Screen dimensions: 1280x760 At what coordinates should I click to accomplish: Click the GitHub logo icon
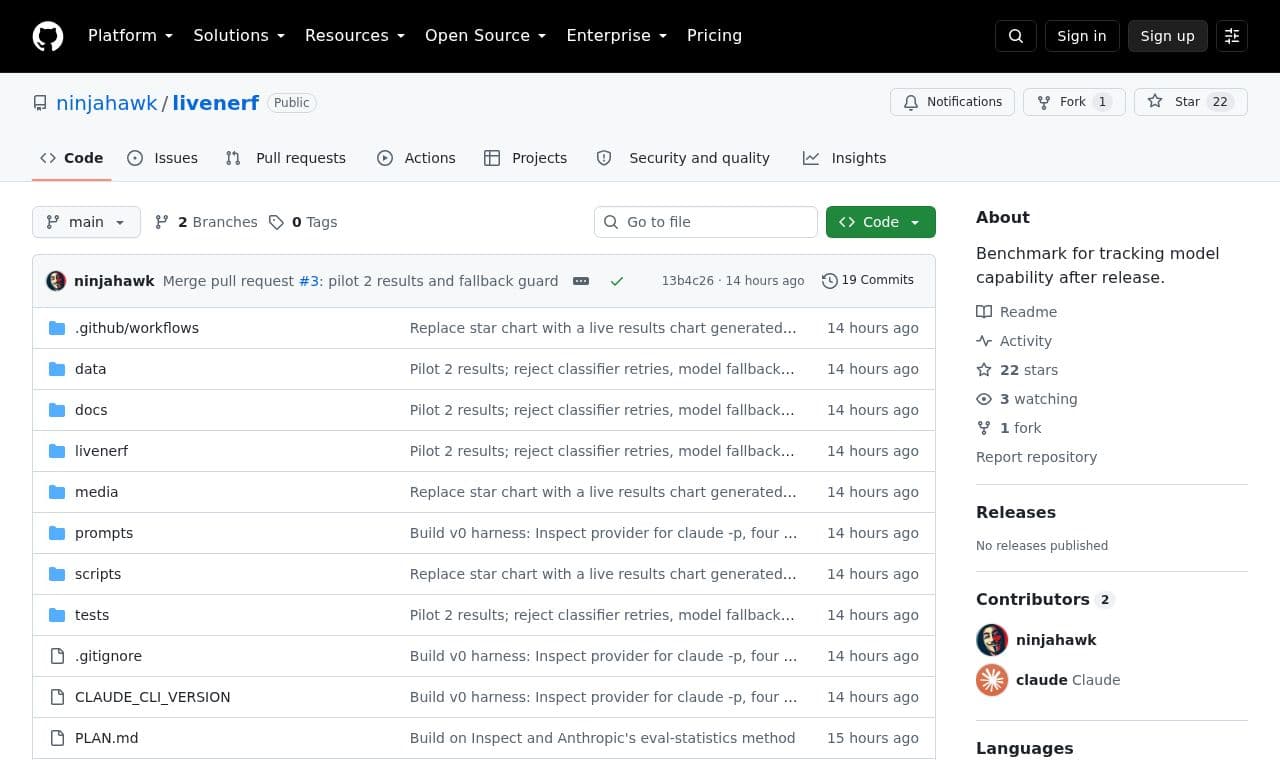point(48,36)
